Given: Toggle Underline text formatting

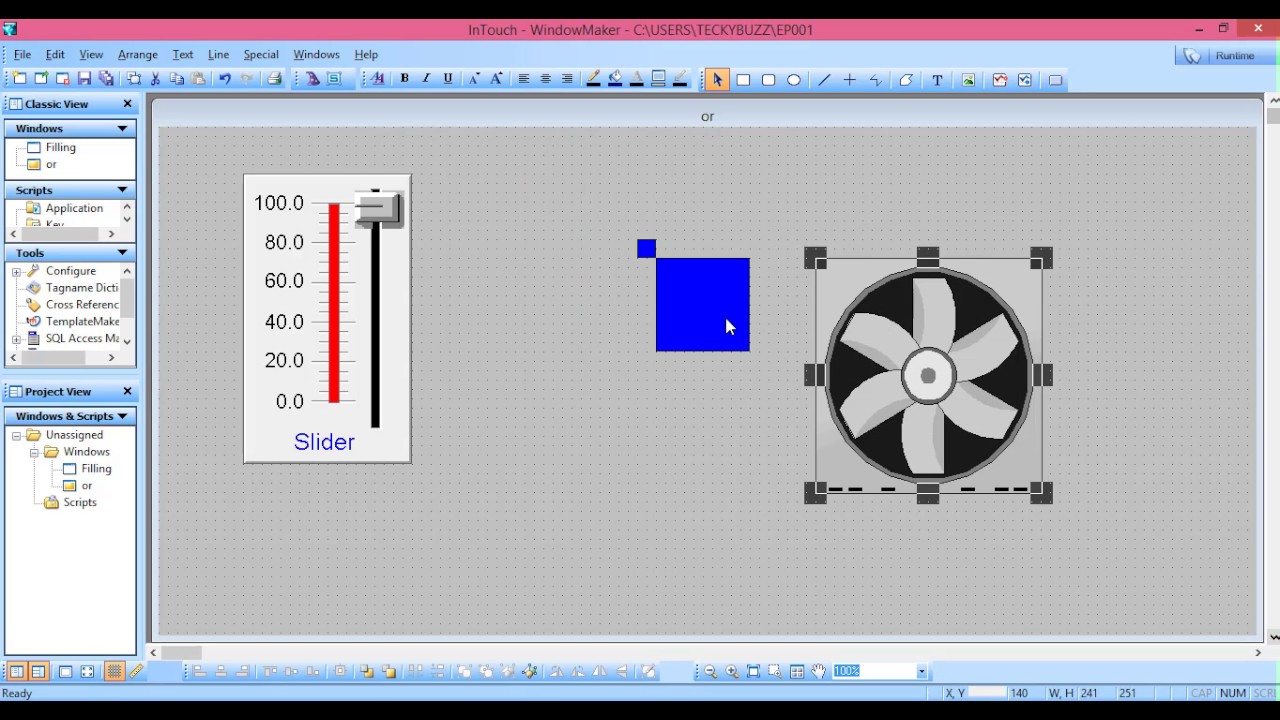Looking at the screenshot, I should pos(448,79).
